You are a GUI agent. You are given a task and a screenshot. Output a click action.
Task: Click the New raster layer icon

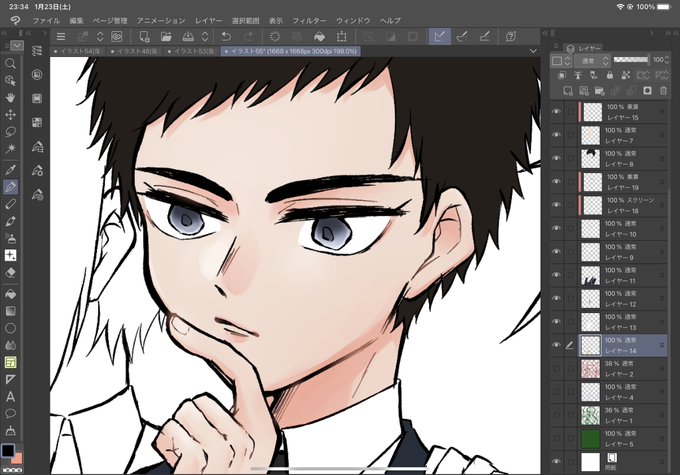tap(568, 91)
